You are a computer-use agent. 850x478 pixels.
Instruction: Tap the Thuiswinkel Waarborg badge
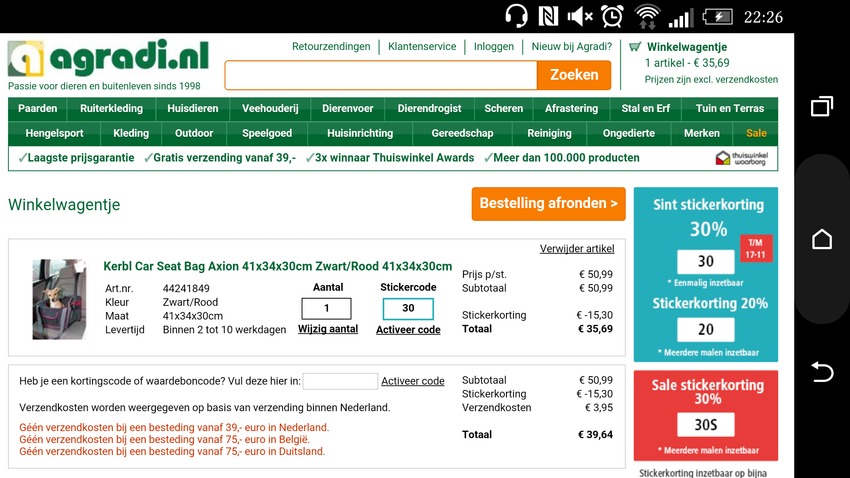click(x=744, y=158)
